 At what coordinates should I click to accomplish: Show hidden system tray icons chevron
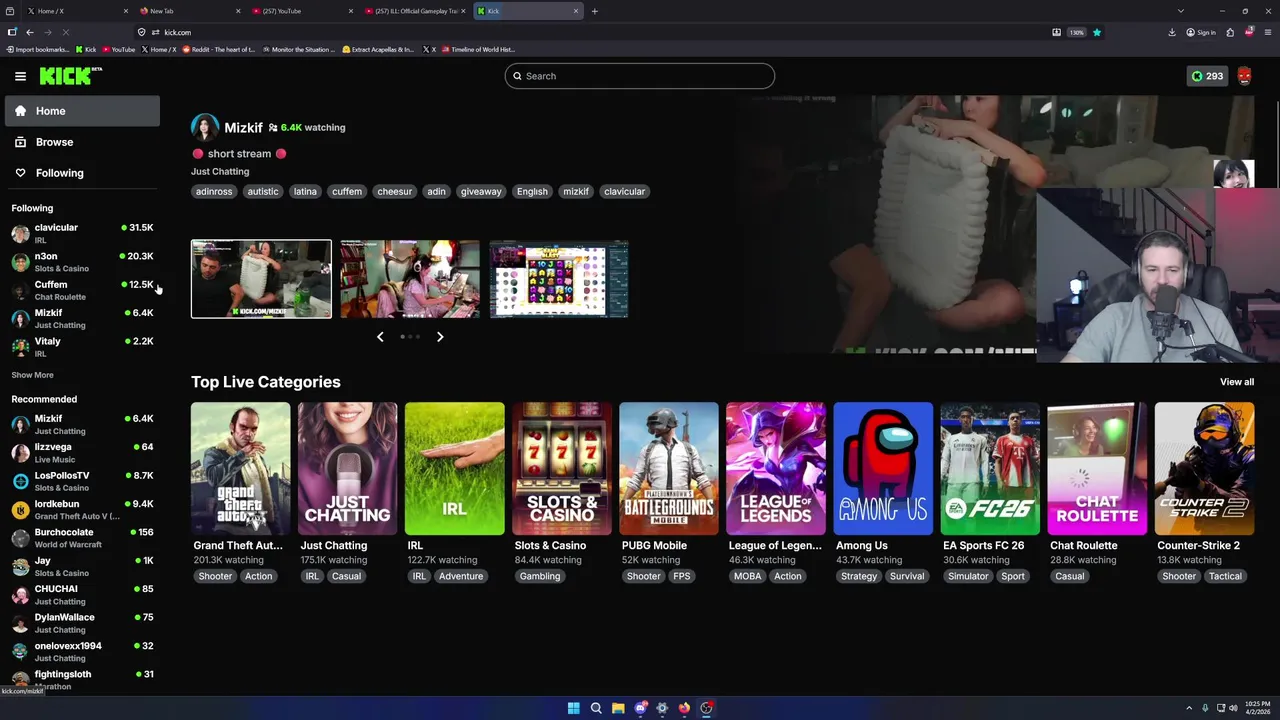[1189, 708]
